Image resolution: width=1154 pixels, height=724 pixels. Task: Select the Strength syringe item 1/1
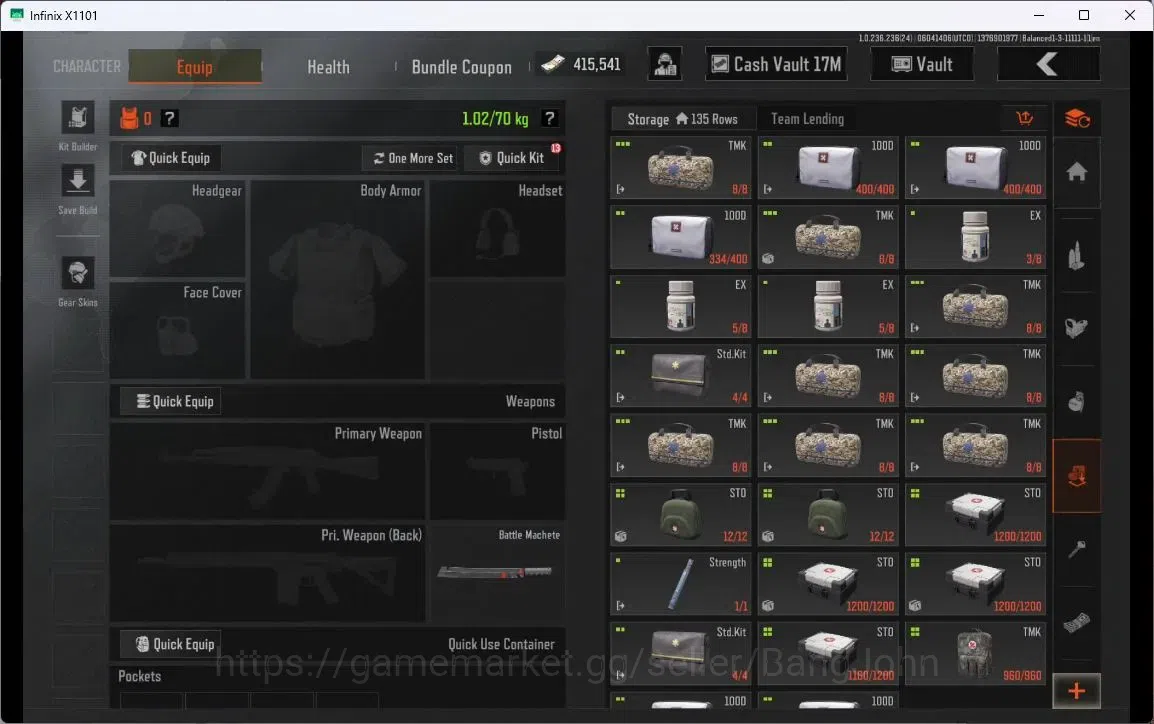pyautogui.click(x=681, y=584)
